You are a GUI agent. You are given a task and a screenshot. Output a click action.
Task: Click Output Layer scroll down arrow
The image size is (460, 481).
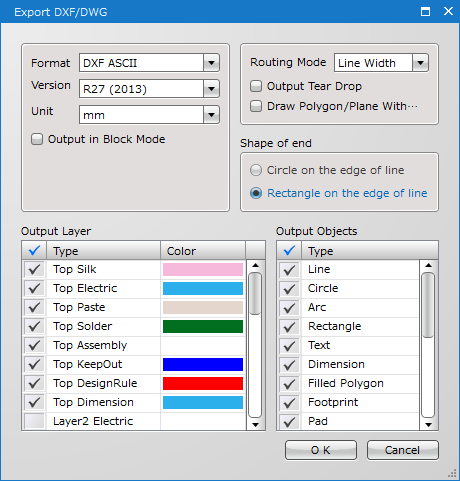coord(255,424)
